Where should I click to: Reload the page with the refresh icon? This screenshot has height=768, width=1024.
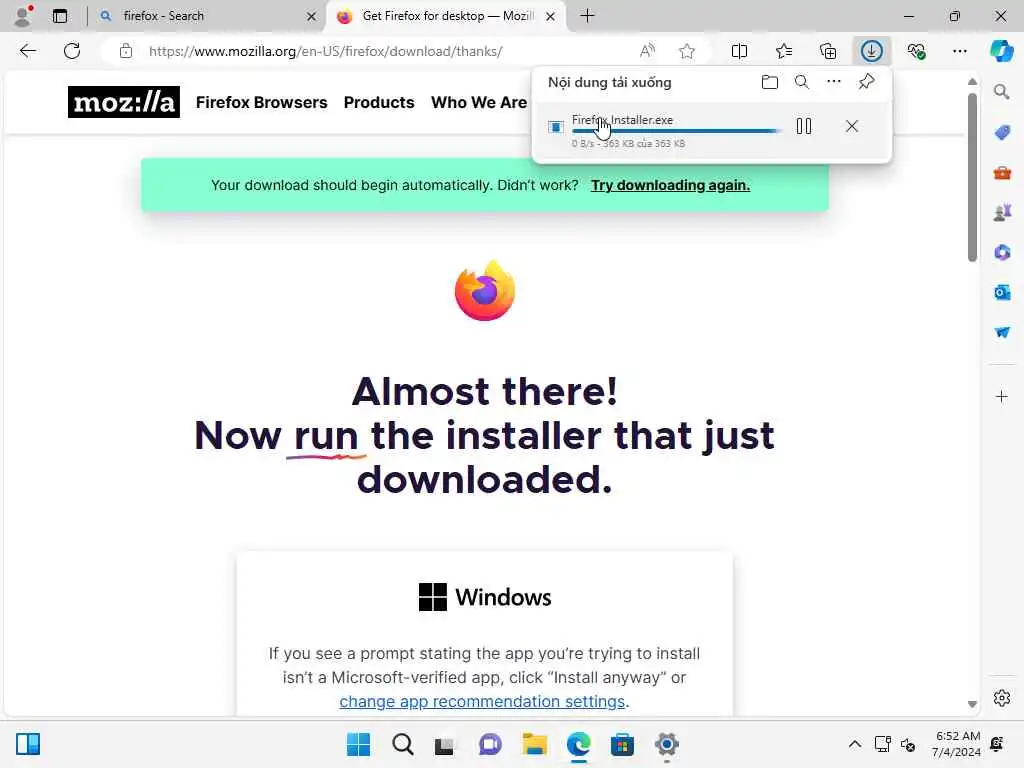[x=72, y=51]
